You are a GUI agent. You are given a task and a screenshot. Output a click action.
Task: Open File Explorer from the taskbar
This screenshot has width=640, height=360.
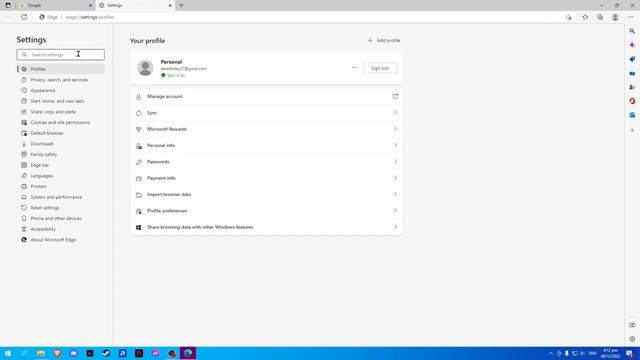pos(41,353)
